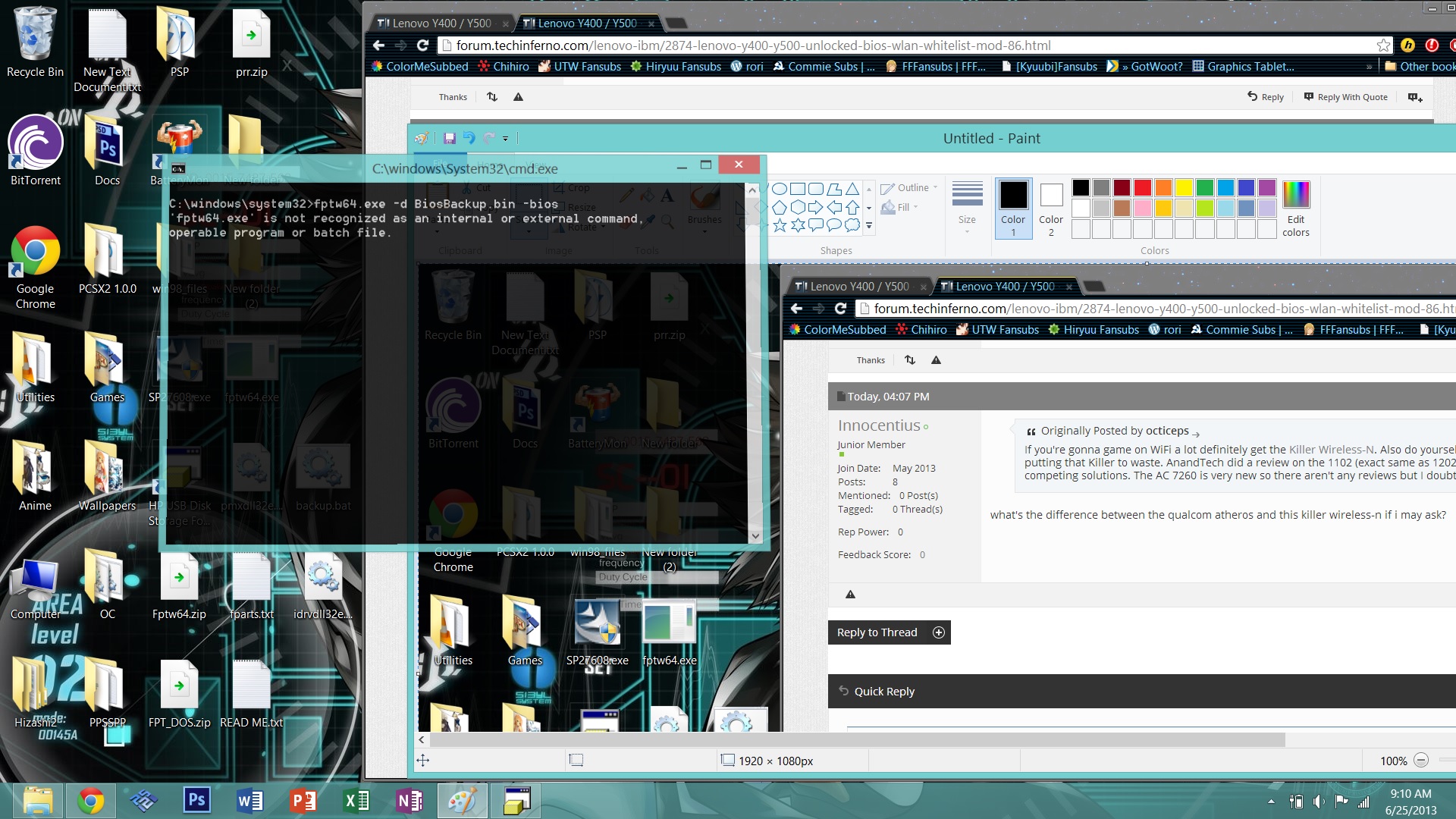
Task: Select the Rounded rectangle shape in Paint
Action: coord(816,189)
